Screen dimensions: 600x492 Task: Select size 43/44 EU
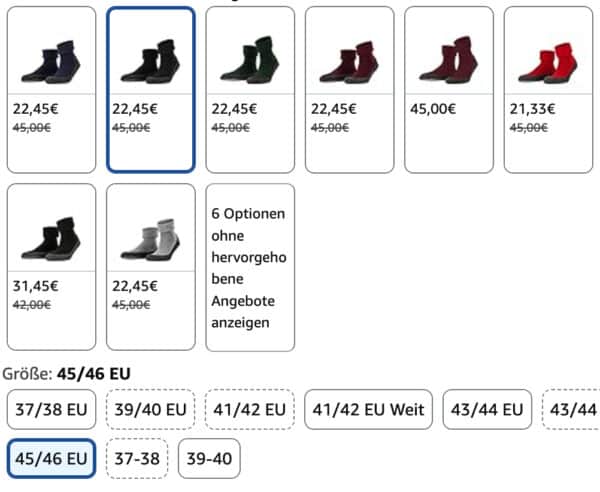(487, 409)
